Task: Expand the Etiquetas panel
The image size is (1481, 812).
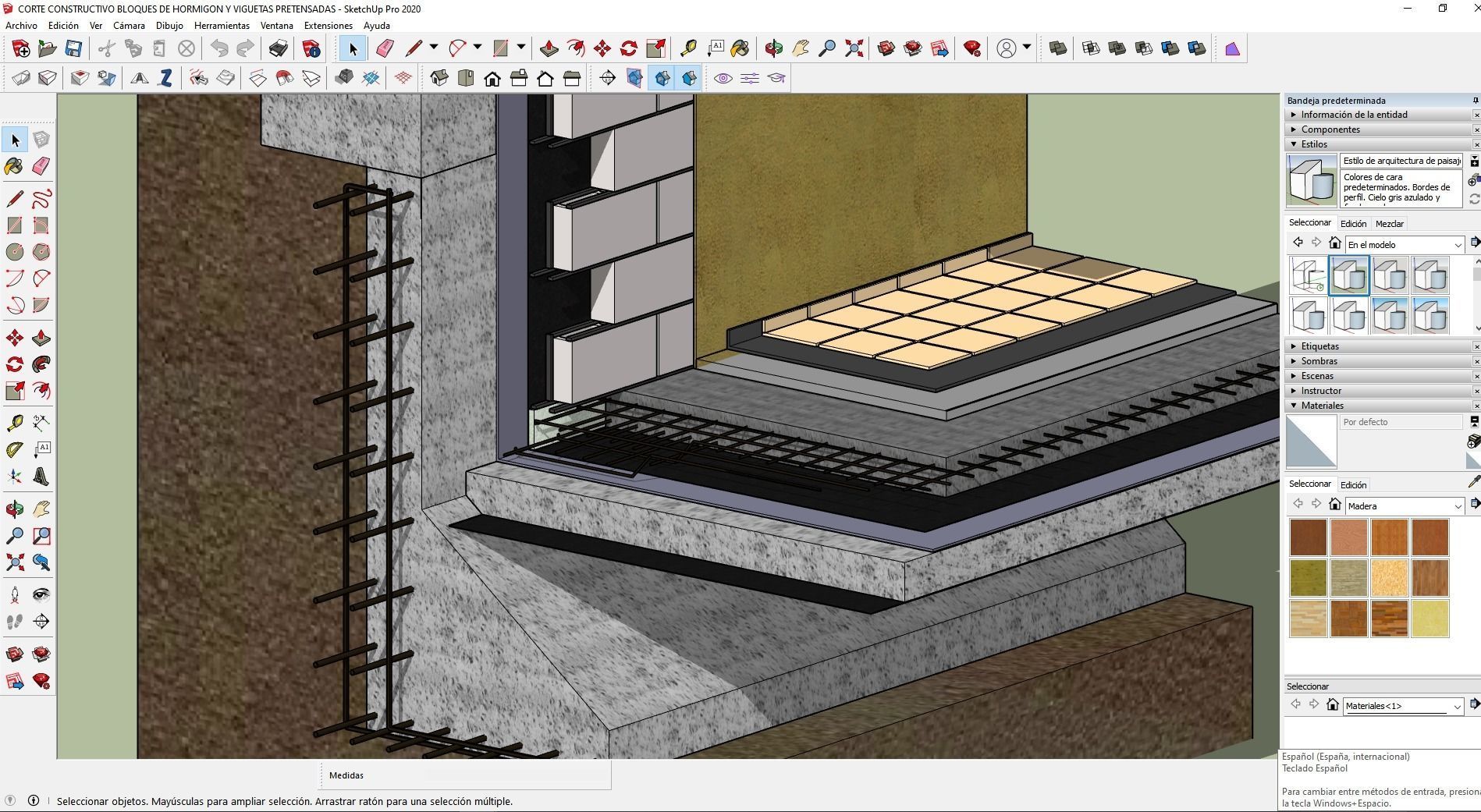Action: [1378, 346]
